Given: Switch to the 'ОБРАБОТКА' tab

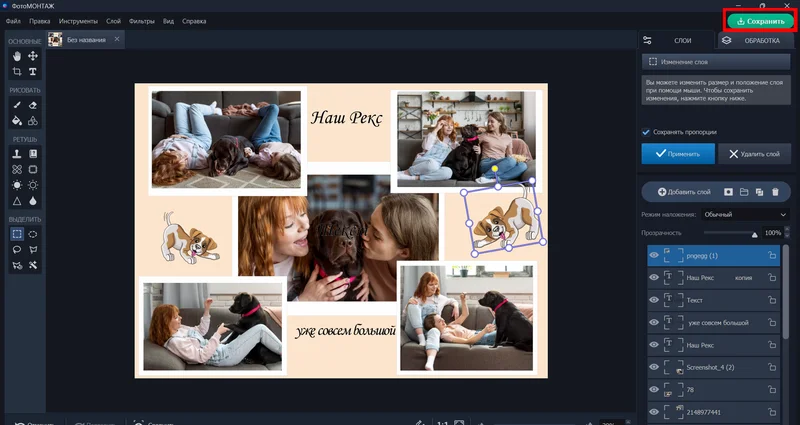Looking at the screenshot, I should [x=755, y=40].
